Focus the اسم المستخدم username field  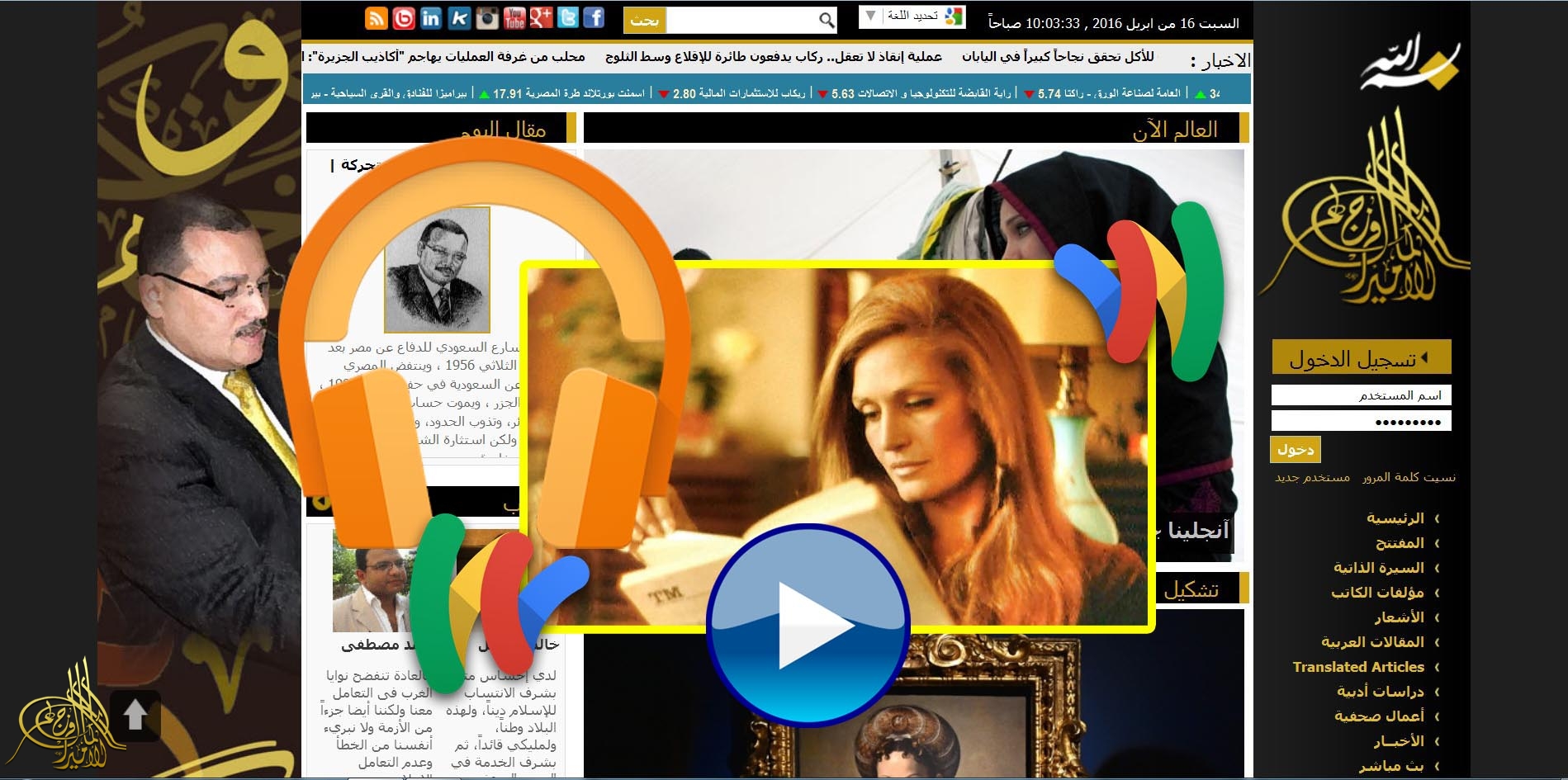coord(1361,395)
